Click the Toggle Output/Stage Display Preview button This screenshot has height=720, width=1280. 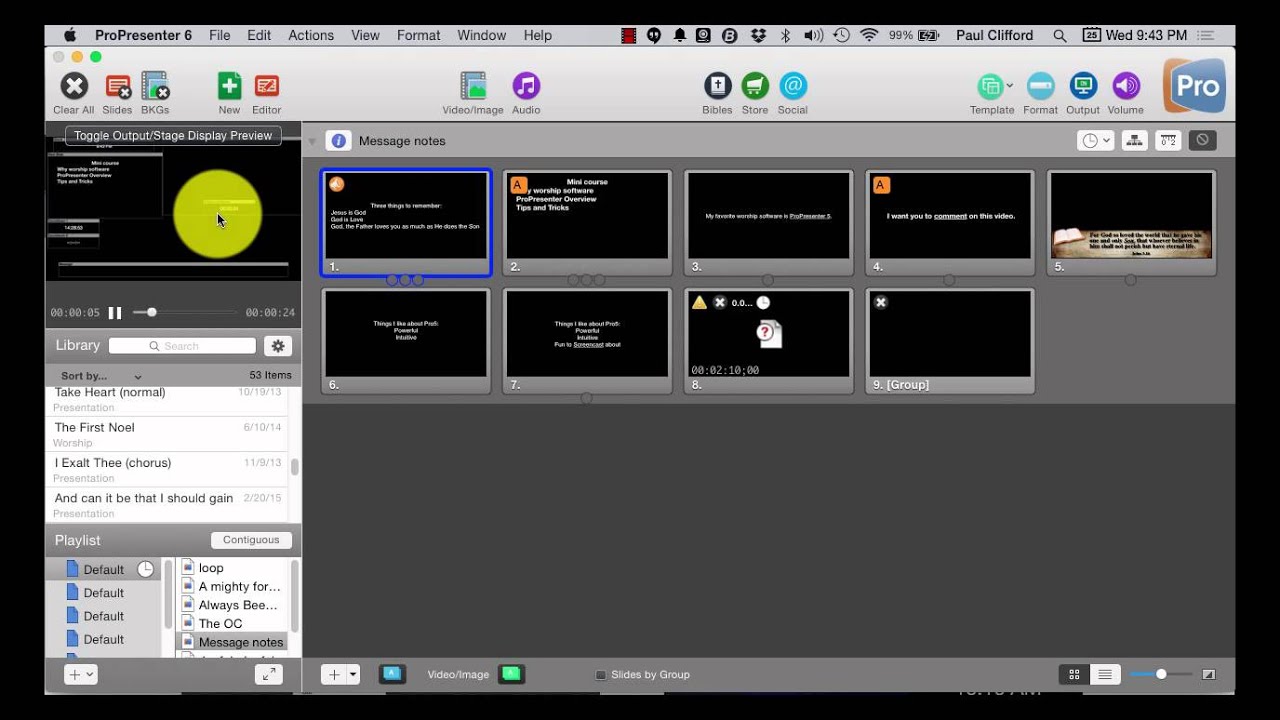(173, 136)
